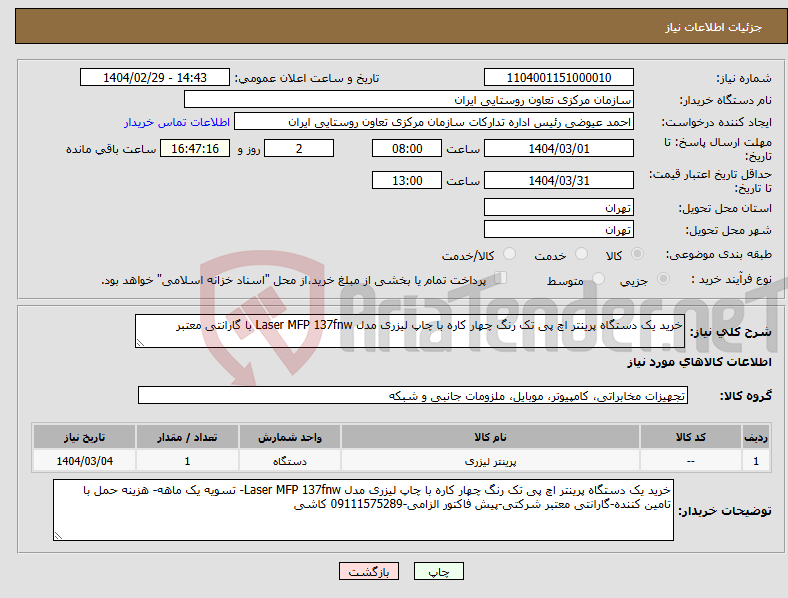Click the delivery province field تهران
The height and width of the screenshot is (598, 788).
[x=558, y=207]
